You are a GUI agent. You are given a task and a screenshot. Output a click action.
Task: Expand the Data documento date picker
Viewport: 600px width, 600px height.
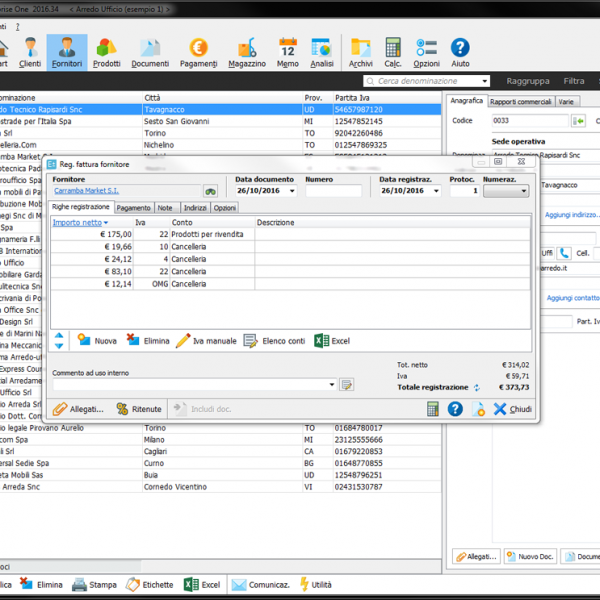point(292,191)
